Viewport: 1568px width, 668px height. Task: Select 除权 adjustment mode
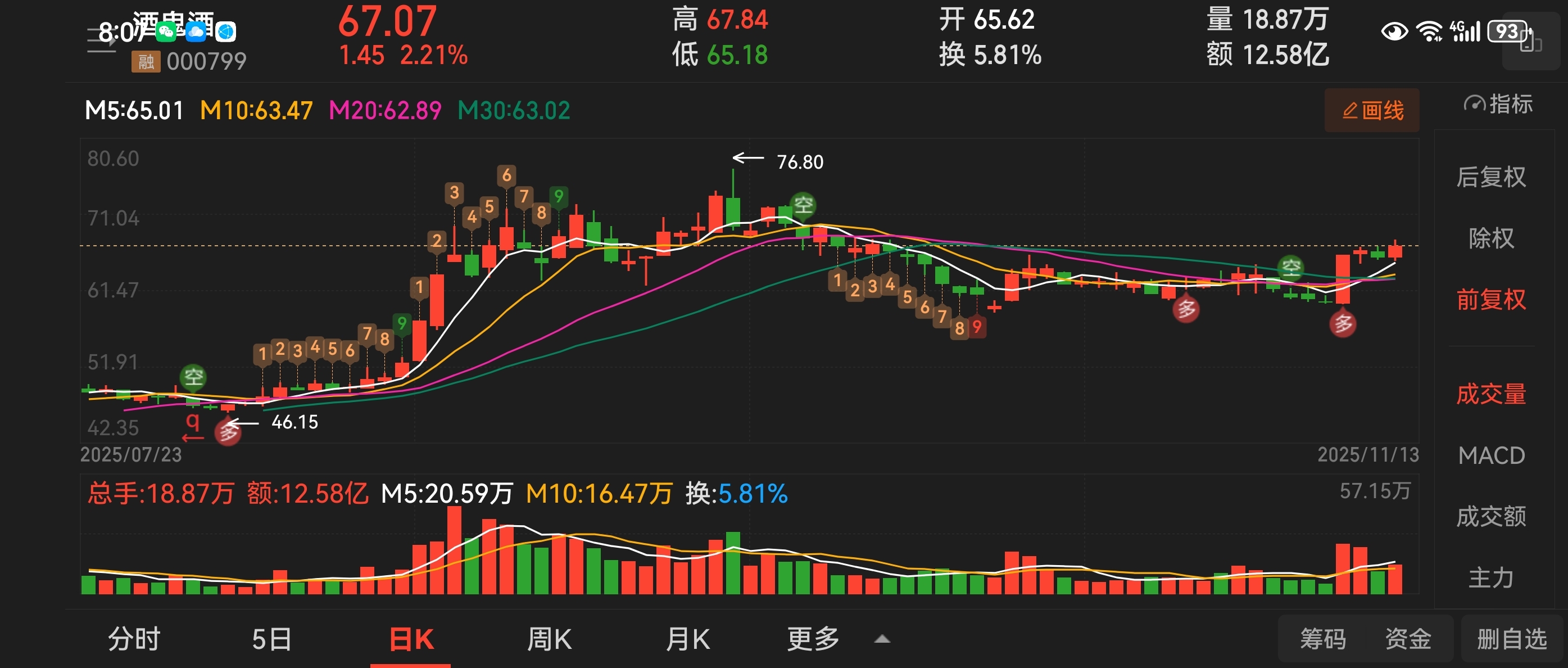[1490, 238]
